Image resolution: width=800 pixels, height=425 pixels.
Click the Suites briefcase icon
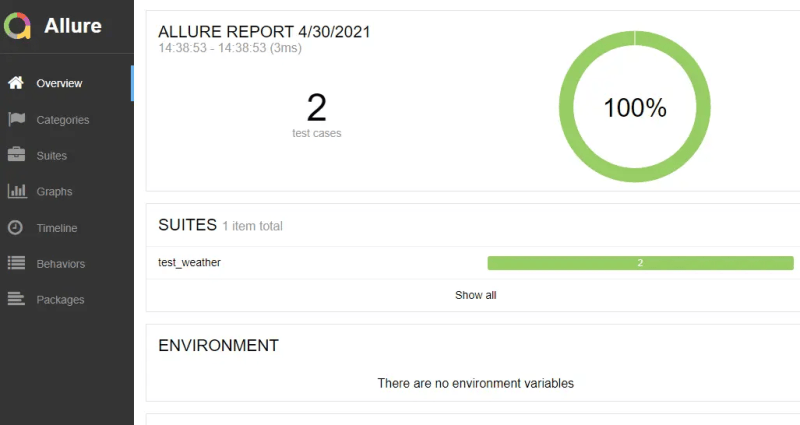click(16, 155)
